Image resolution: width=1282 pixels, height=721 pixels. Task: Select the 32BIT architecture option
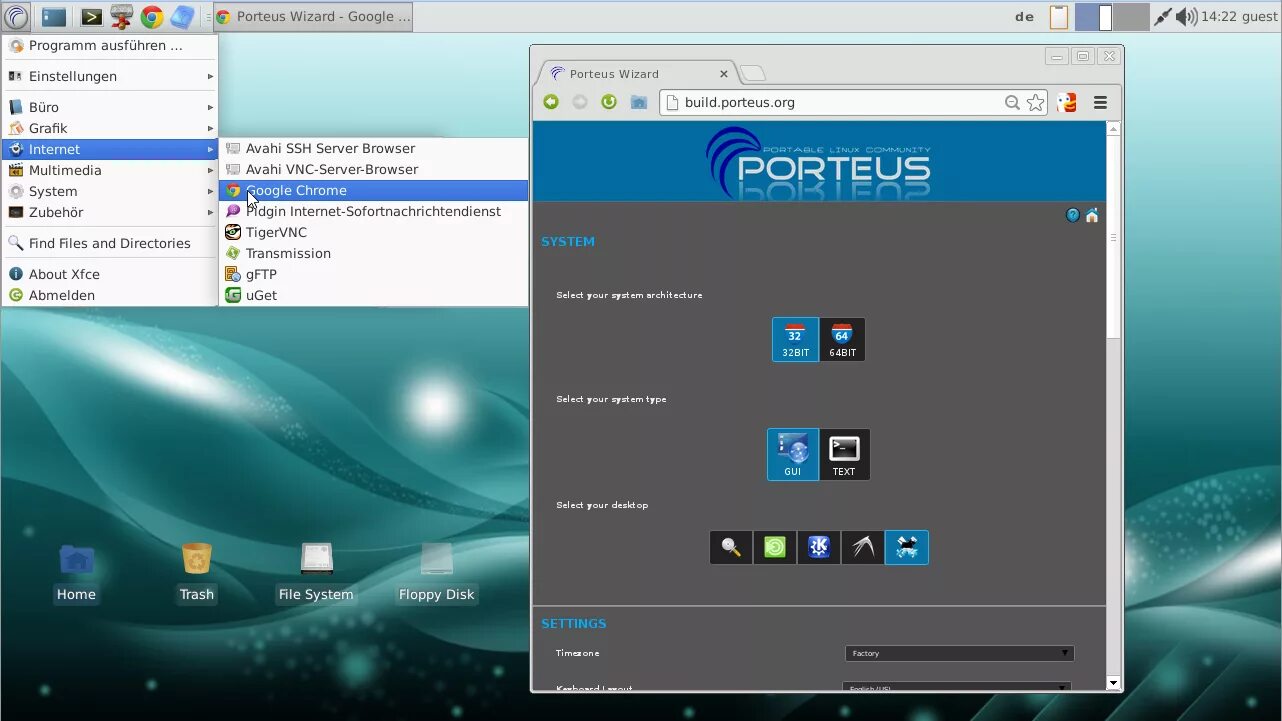(x=795, y=340)
